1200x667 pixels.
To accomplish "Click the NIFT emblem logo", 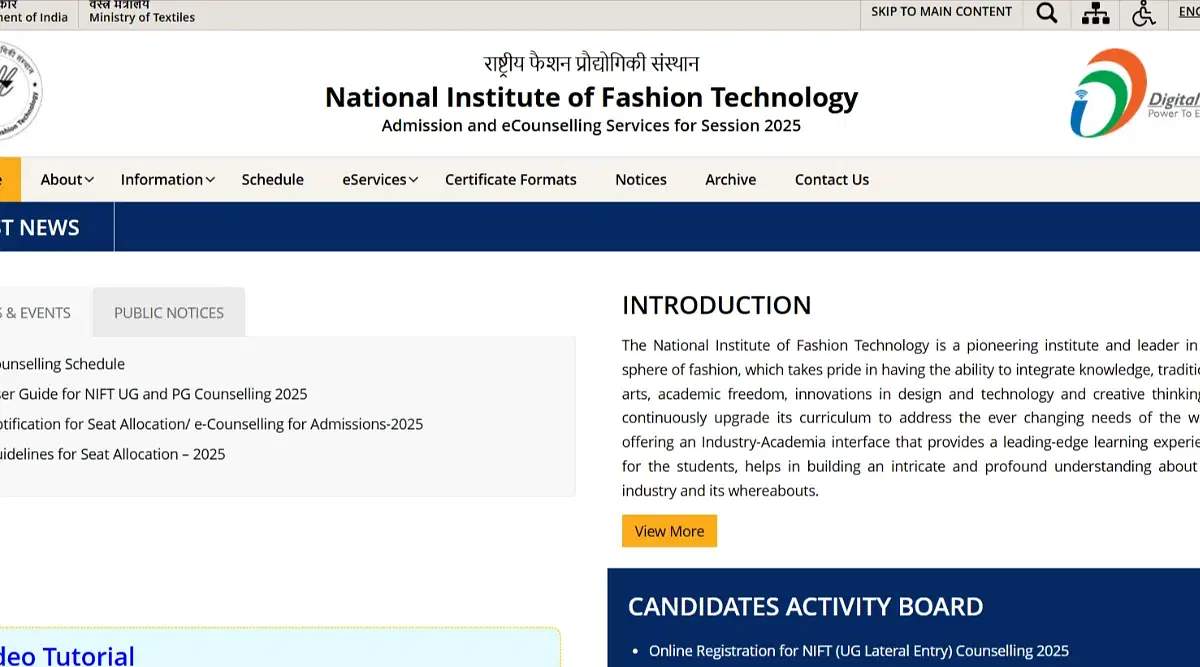I will coord(20,93).
